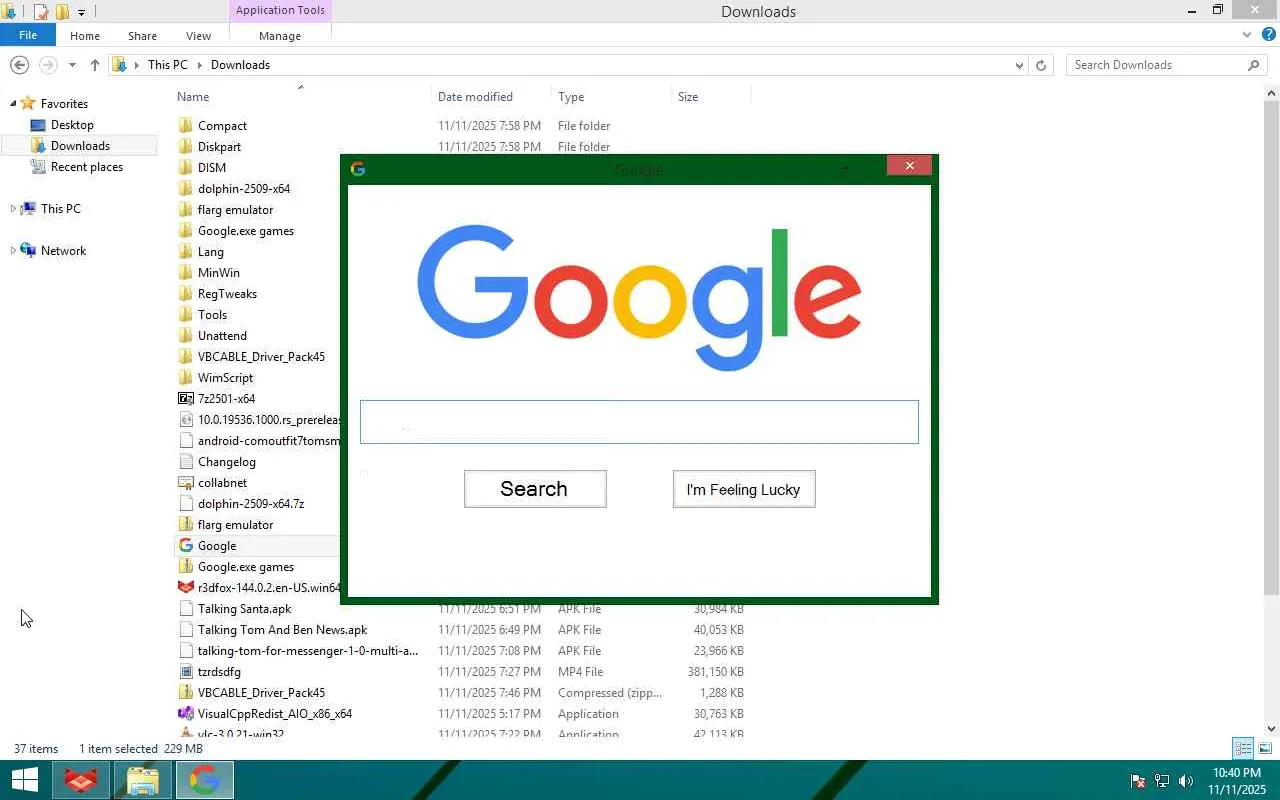This screenshot has width=1280, height=800.
Task: Switch to the Home ribbon tab
Action: (x=85, y=36)
